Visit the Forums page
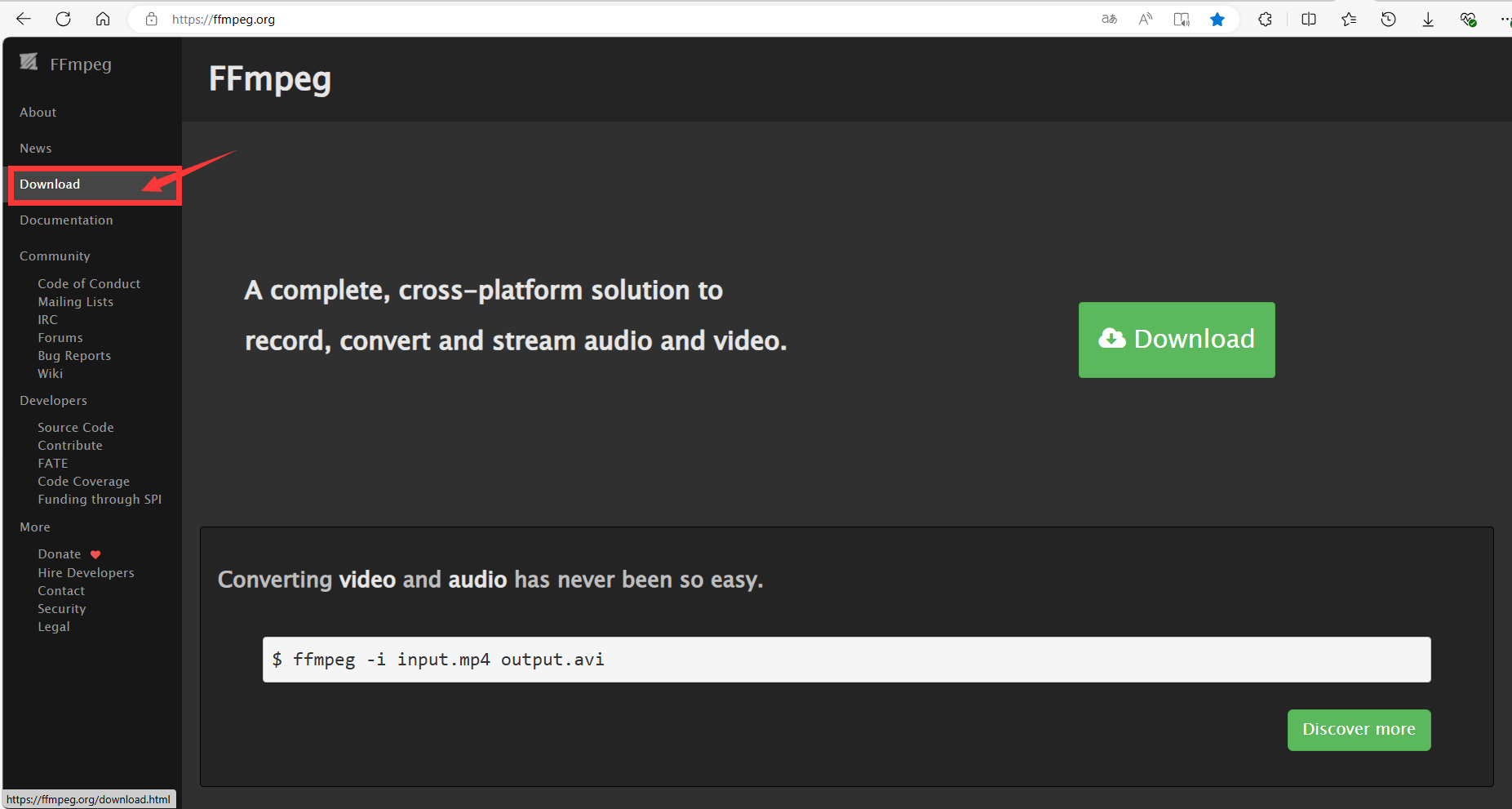1512x809 pixels. click(x=60, y=338)
